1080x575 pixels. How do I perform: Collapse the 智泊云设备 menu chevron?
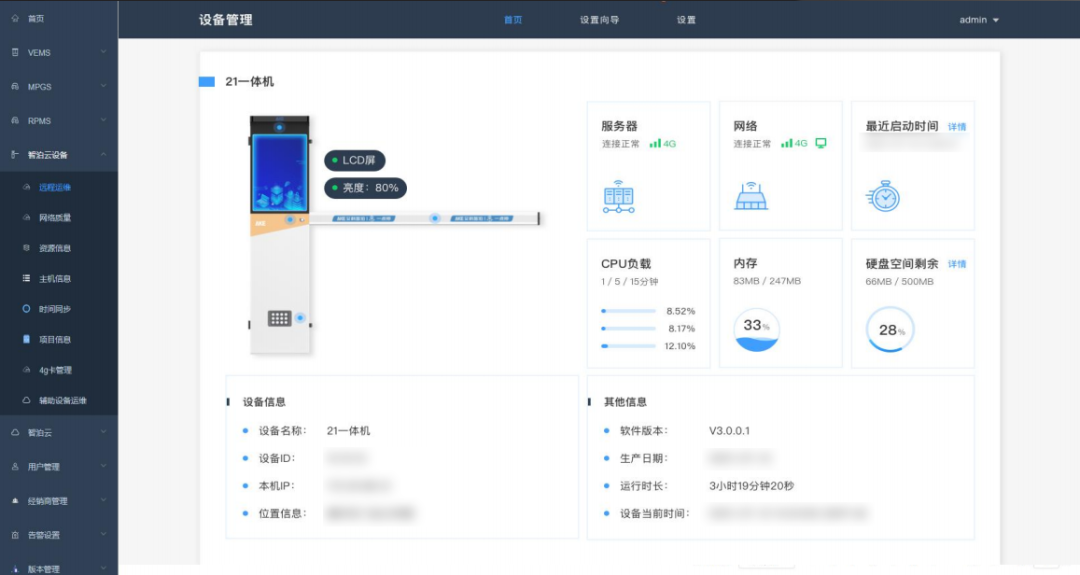(x=103, y=154)
